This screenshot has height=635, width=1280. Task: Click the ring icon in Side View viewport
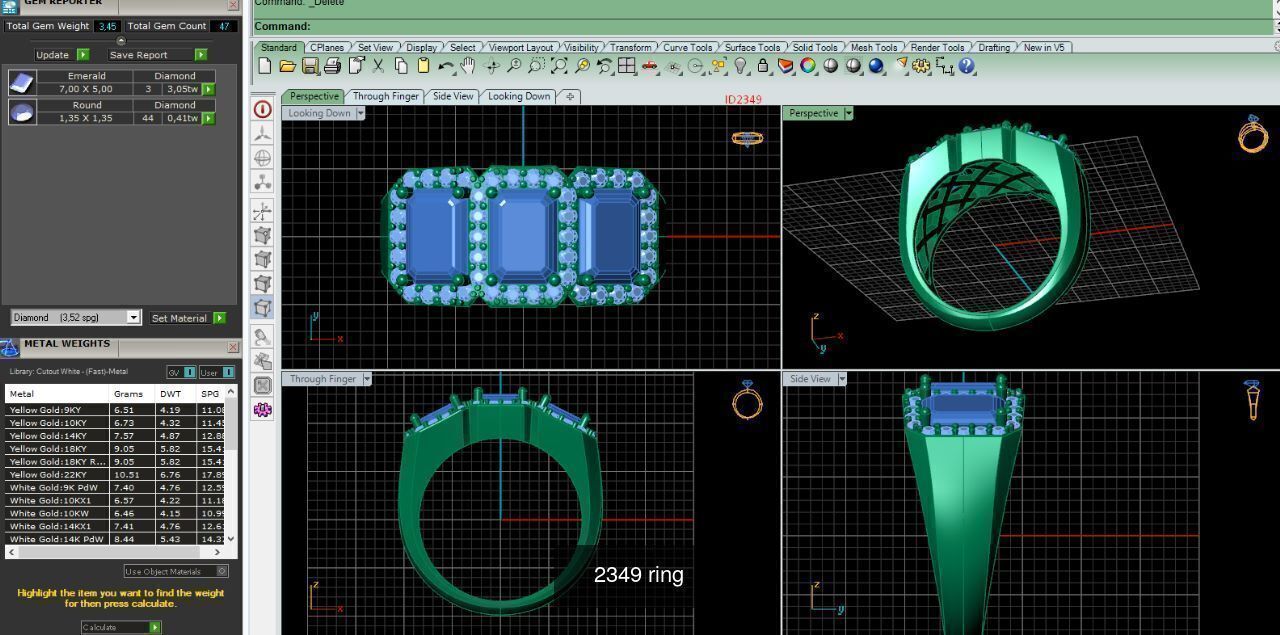point(1253,400)
